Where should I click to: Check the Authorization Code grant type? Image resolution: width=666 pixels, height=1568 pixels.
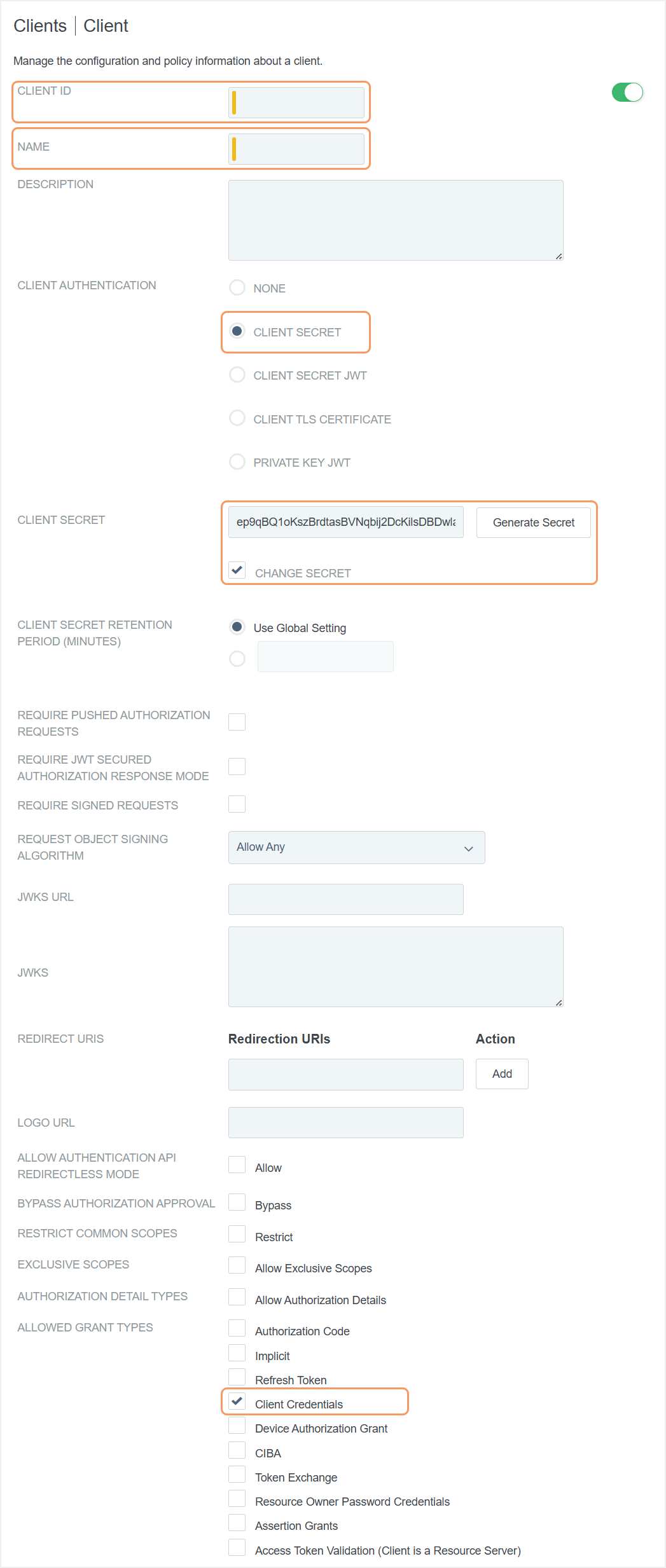click(237, 1328)
